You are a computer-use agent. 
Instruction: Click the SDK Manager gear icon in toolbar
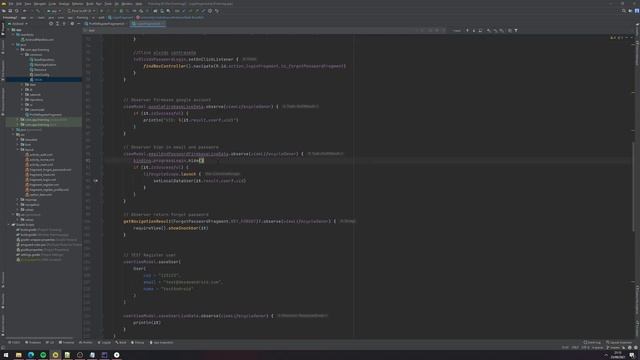[210, 11]
